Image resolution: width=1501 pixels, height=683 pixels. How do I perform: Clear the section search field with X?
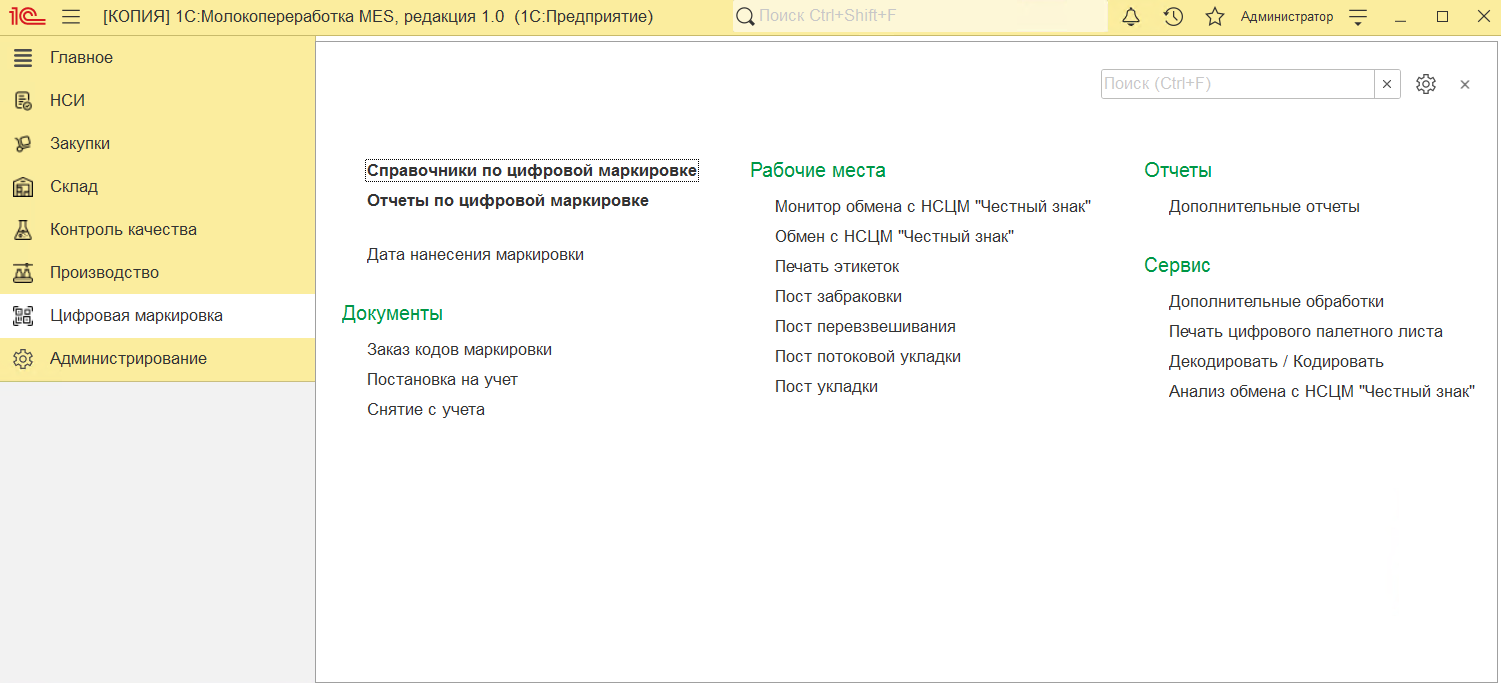tap(1387, 84)
